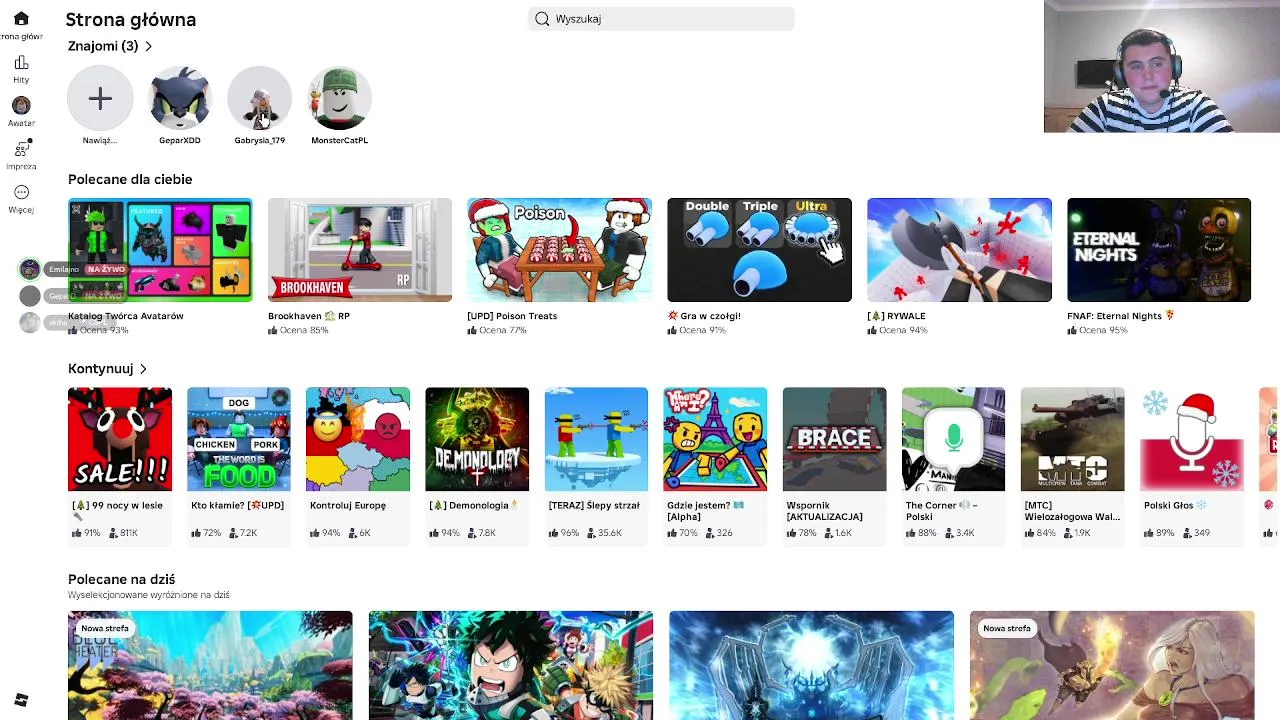Screen dimensions: 1280x720
Task: Open The Corner – Polski thumbnail
Action: tap(954, 439)
